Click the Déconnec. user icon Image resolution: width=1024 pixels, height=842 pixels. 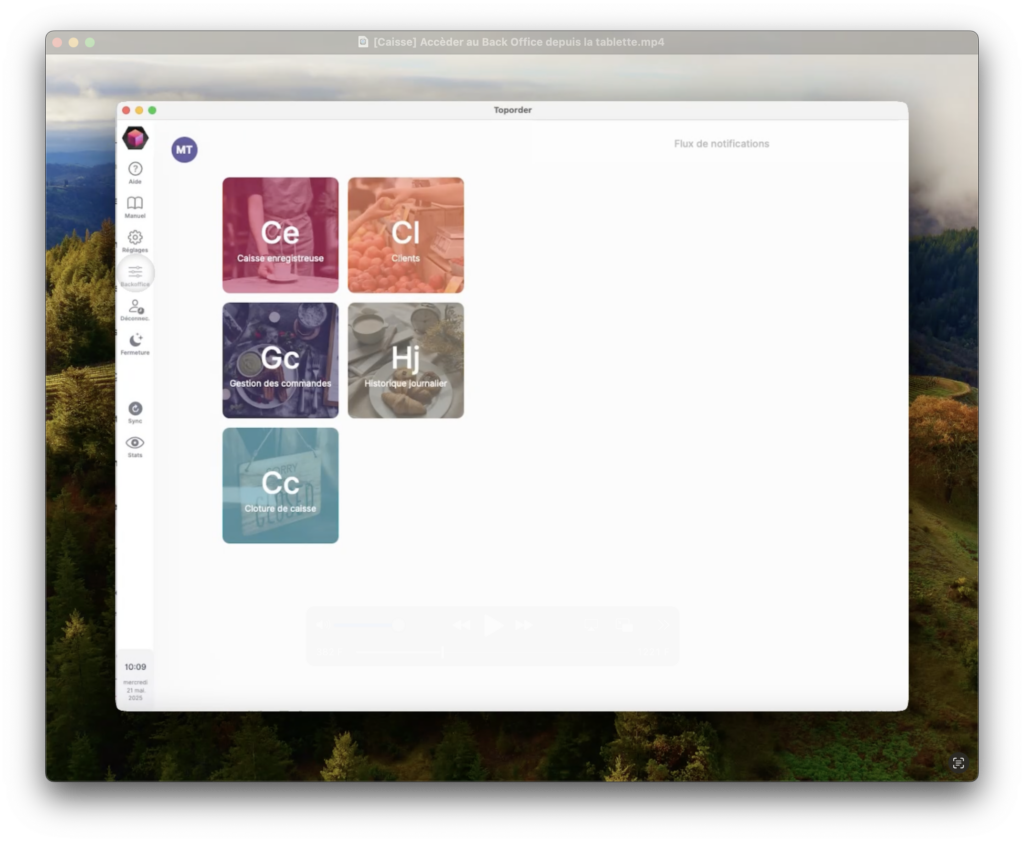135,307
